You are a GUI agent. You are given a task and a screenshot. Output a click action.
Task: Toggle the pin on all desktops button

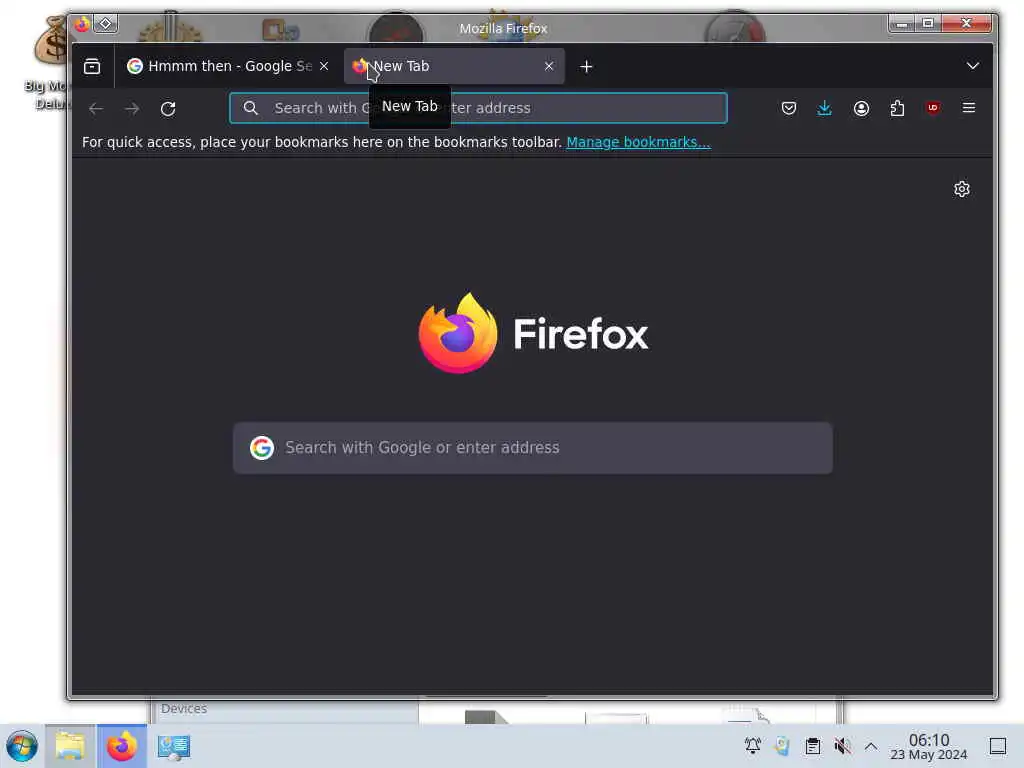pos(105,24)
